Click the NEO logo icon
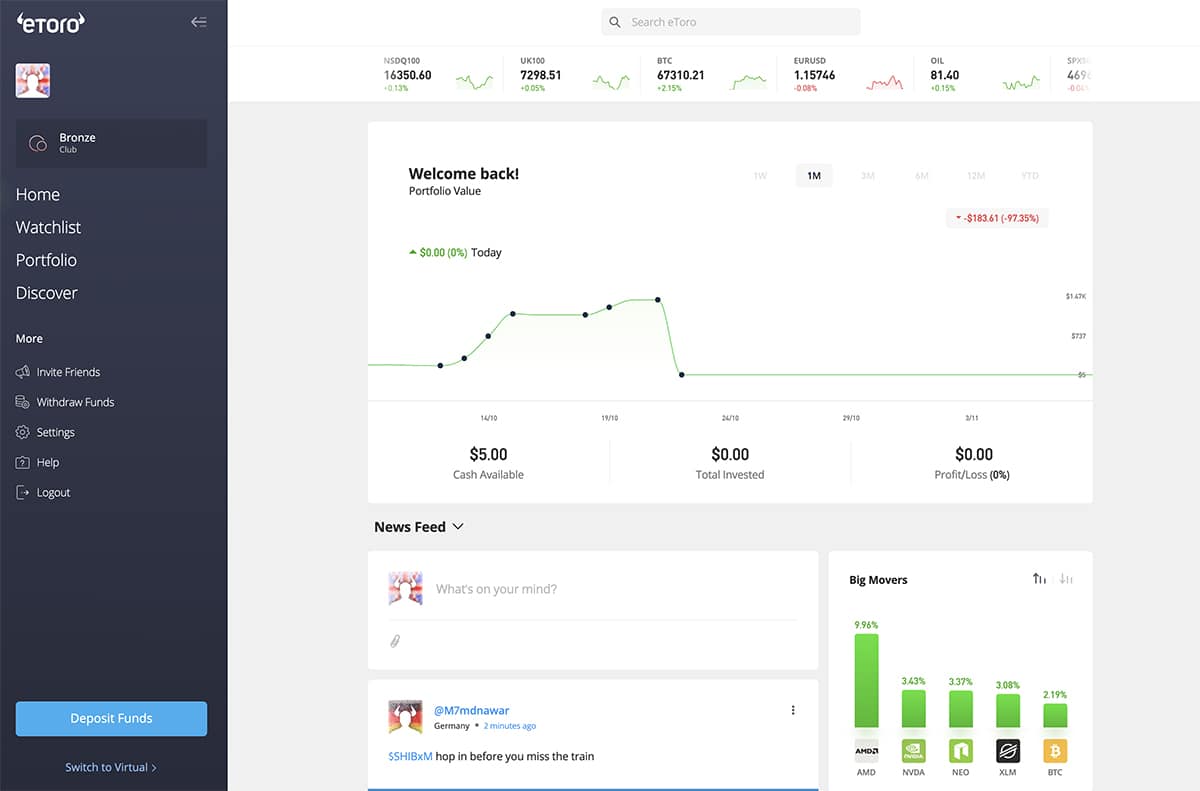 (960, 750)
